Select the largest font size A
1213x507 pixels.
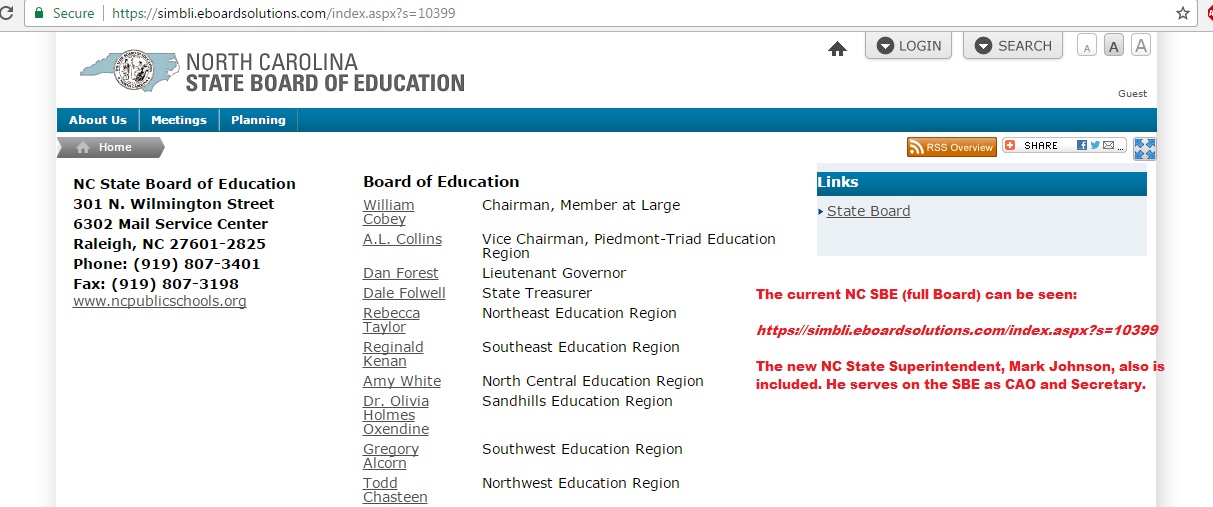tap(1140, 45)
